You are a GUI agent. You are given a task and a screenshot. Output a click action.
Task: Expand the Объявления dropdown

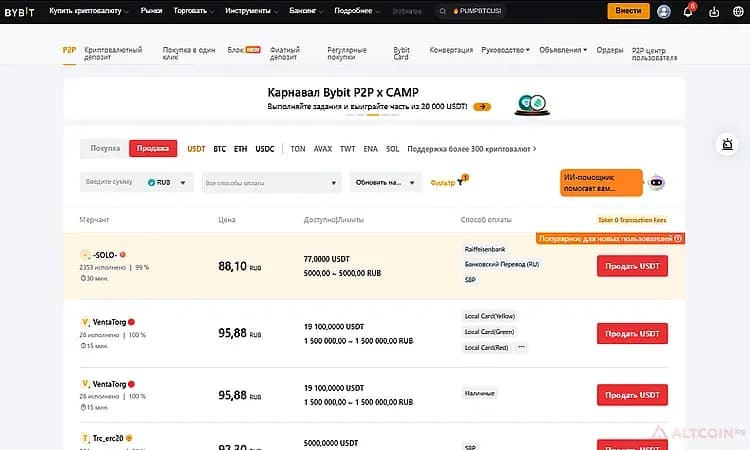(x=563, y=50)
